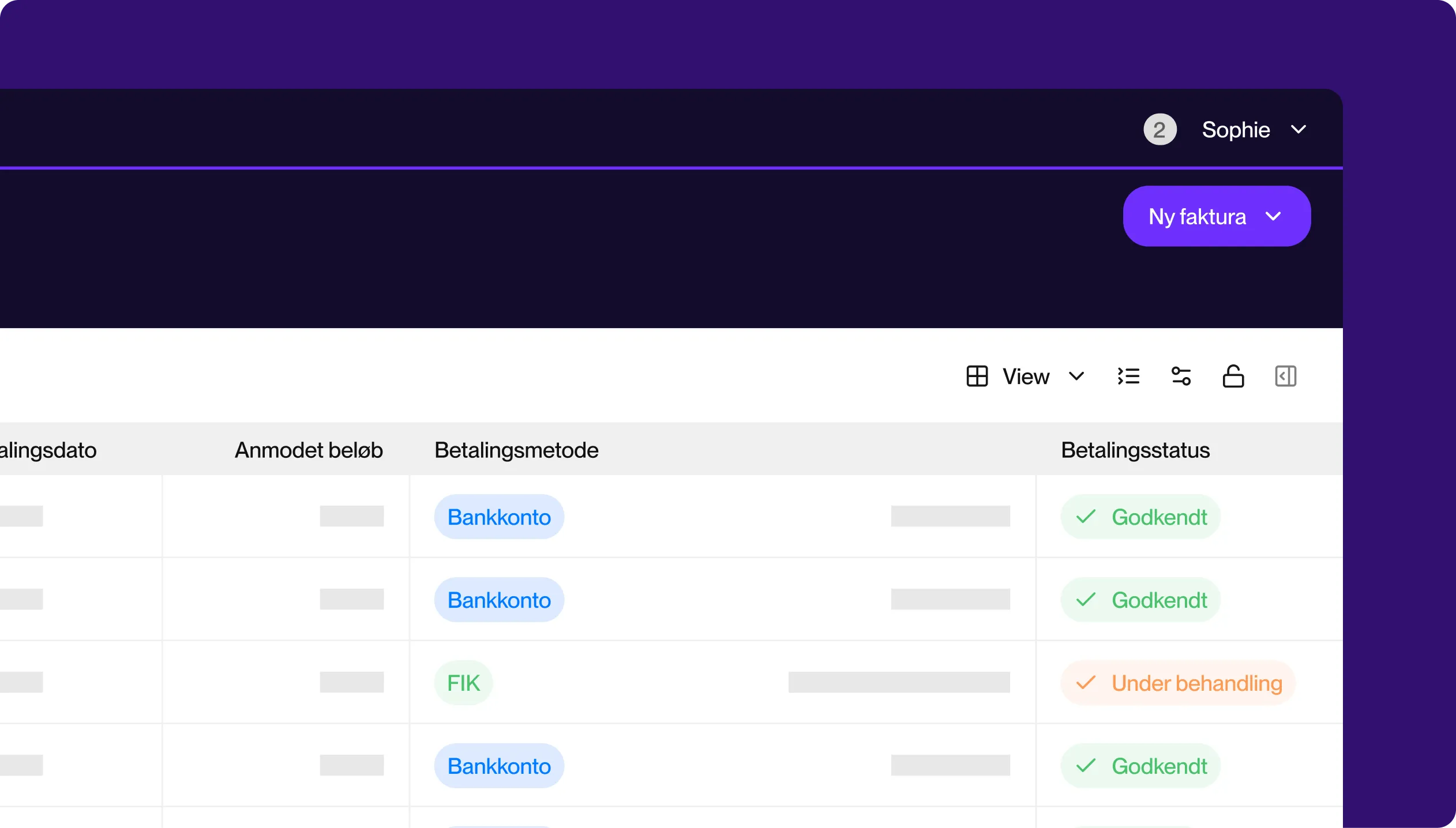Sort by Betalingsstatus column header

point(1135,450)
